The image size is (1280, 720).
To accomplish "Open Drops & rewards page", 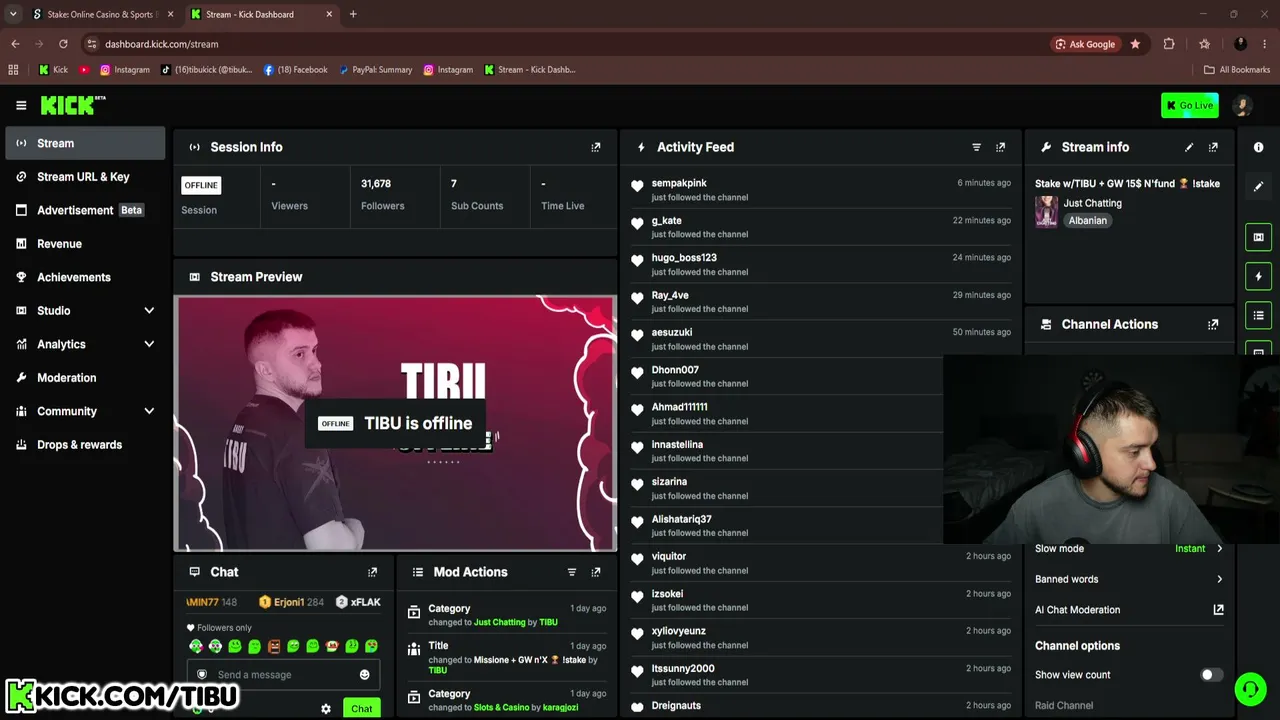I will [85, 445].
